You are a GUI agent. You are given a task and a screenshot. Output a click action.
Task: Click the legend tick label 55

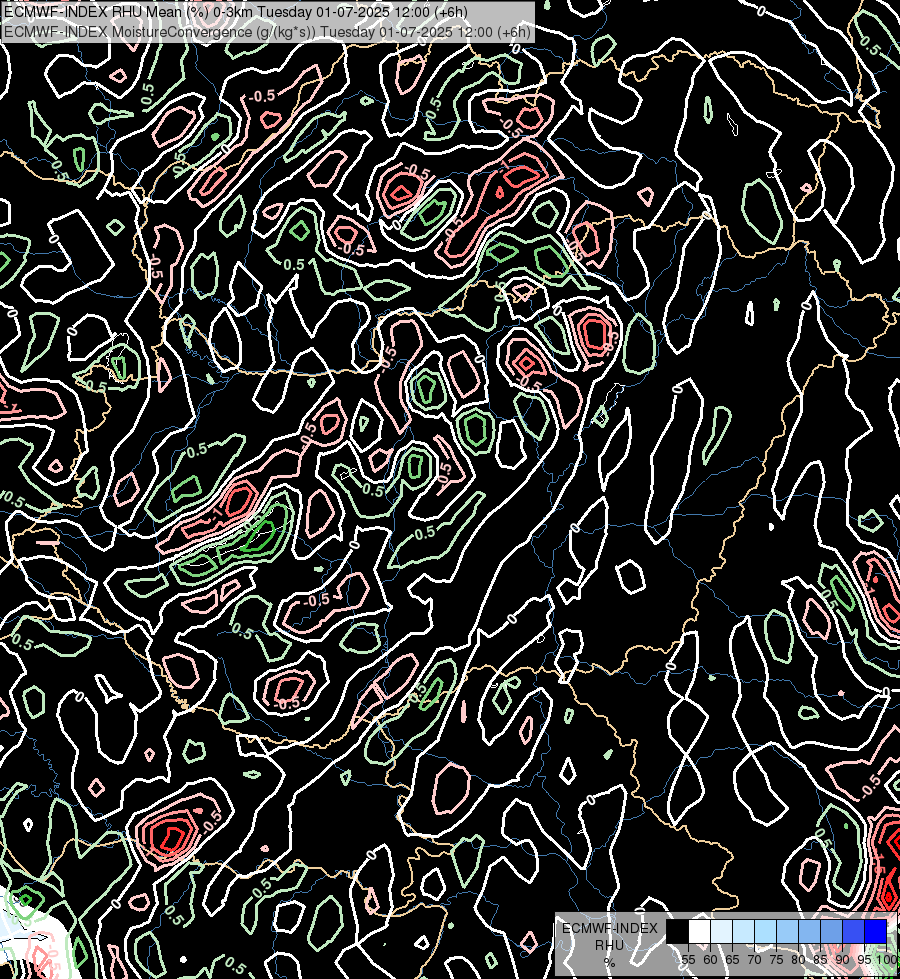coord(688,960)
